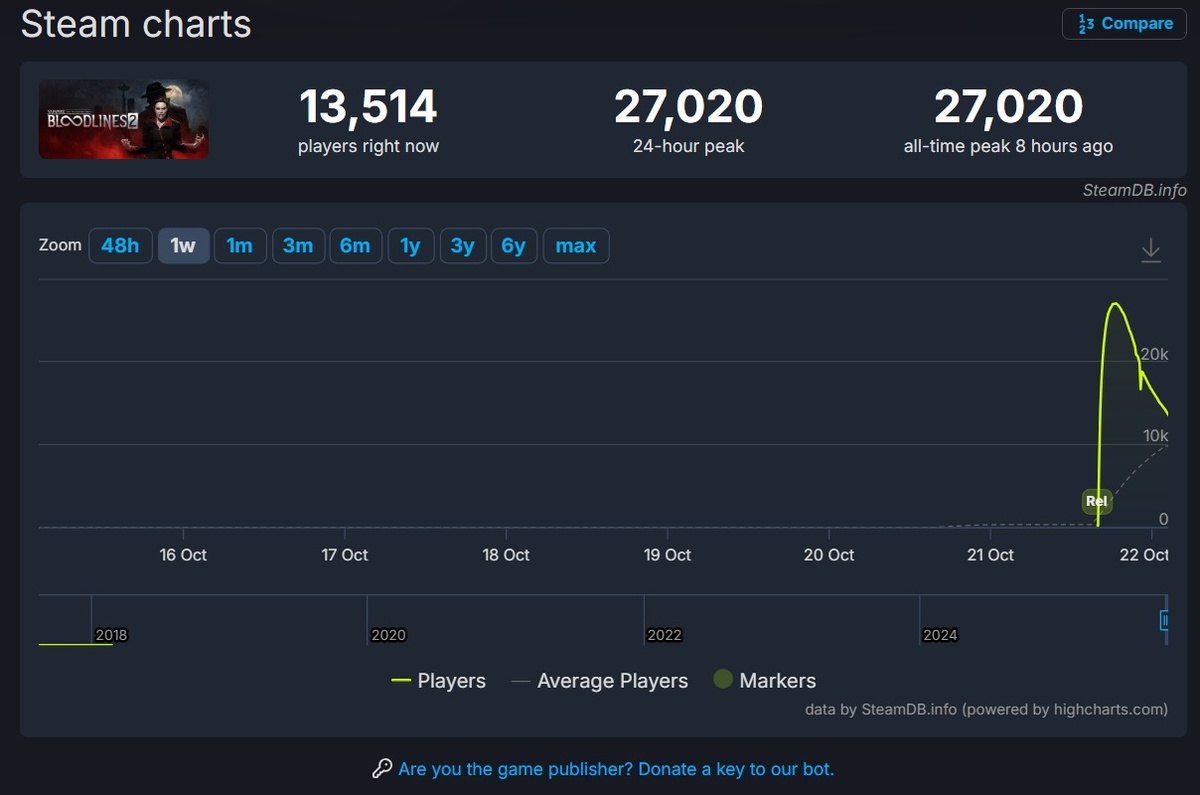Click the Steam charts heading
This screenshot has width=1200, height=795.
(136, 24)
